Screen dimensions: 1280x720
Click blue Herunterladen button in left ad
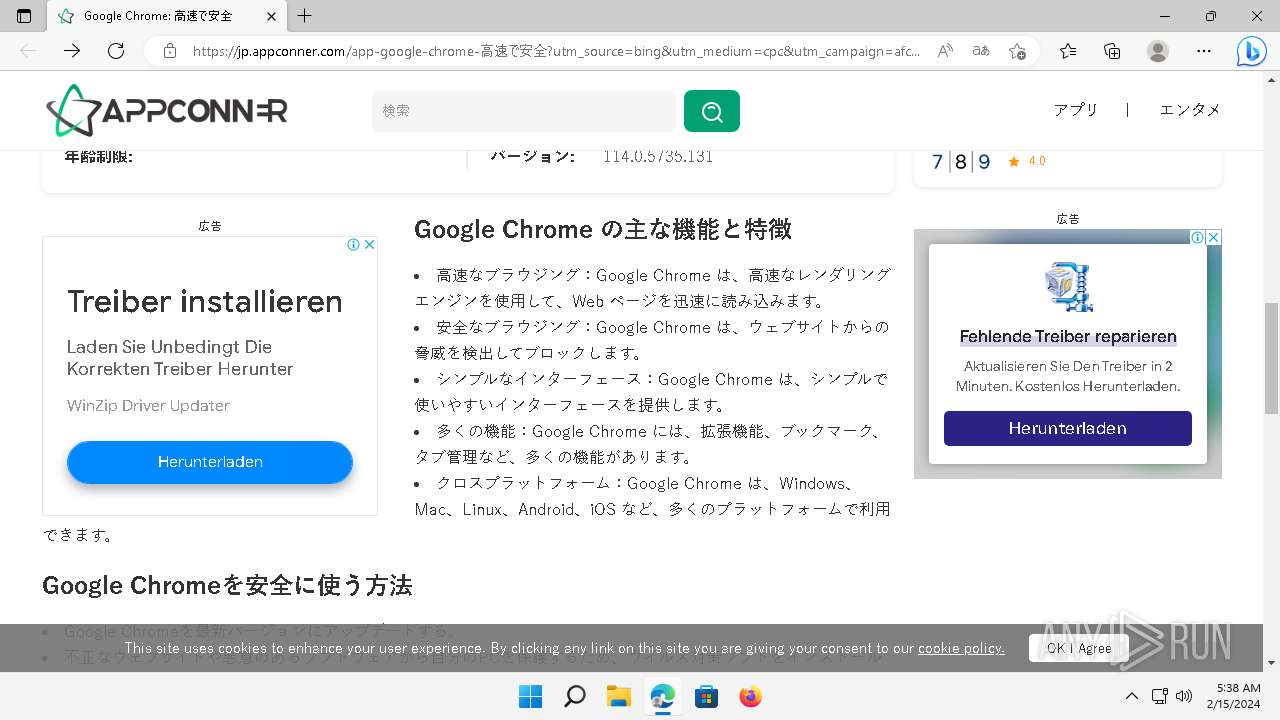(210, 462)
